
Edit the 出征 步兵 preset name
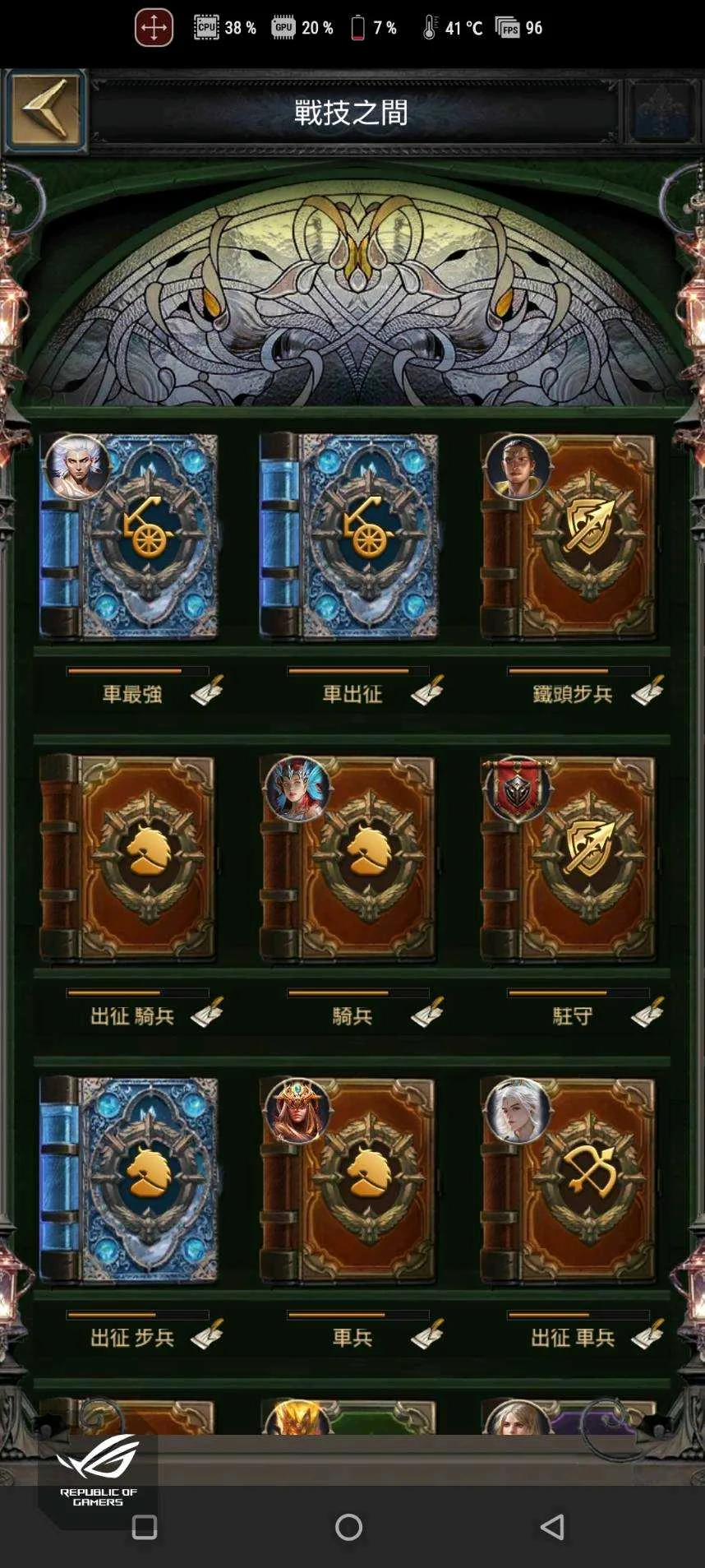click(x=207, y=1334)
